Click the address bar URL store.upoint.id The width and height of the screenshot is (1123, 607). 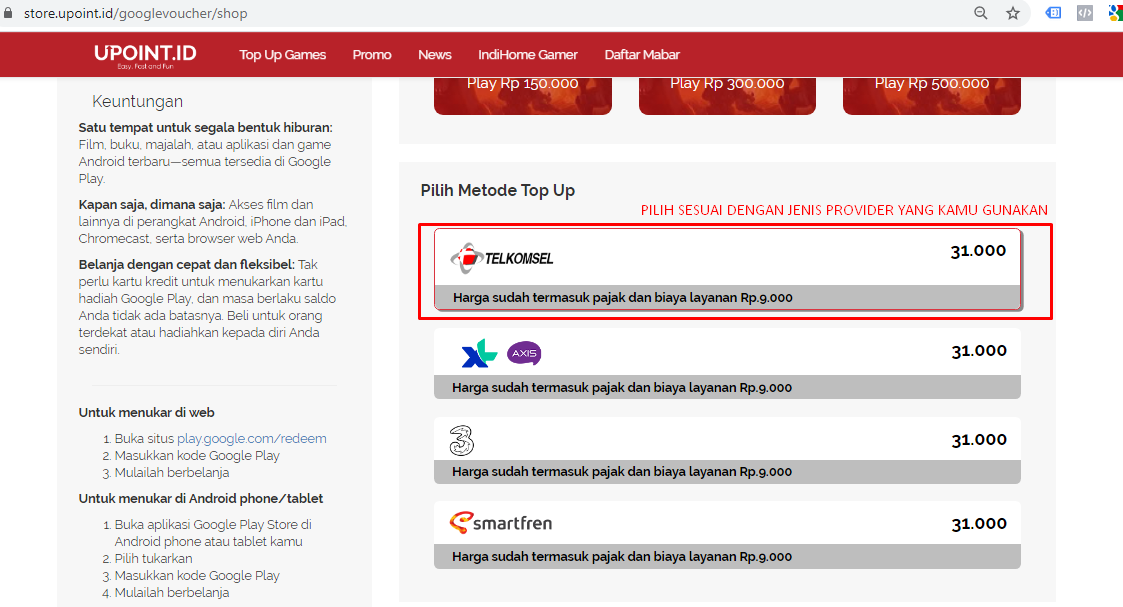pyautogui.click(x=135, y=13)
